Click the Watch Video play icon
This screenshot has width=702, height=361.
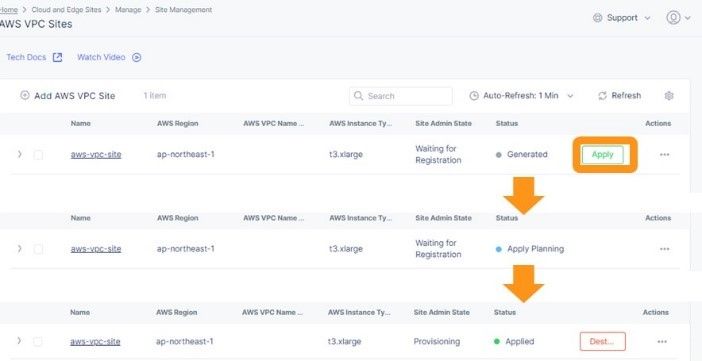click(137, 57)
